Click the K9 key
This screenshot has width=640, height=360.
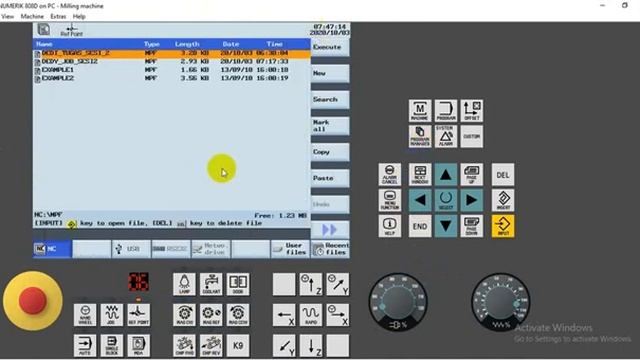pyautogui.click(x=238, y=345)
